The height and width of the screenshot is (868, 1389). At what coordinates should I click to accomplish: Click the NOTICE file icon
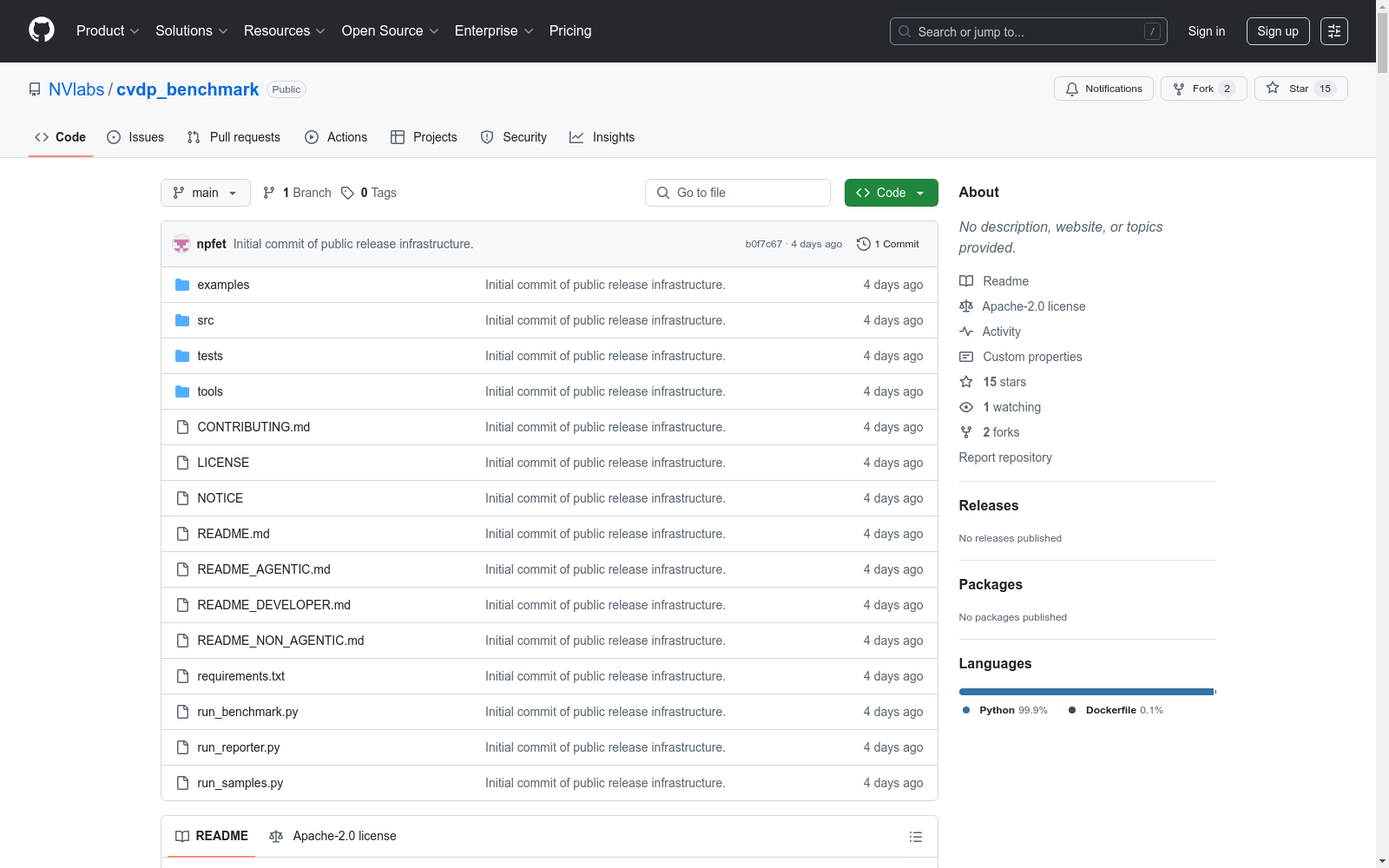click(x=182, y=498)
